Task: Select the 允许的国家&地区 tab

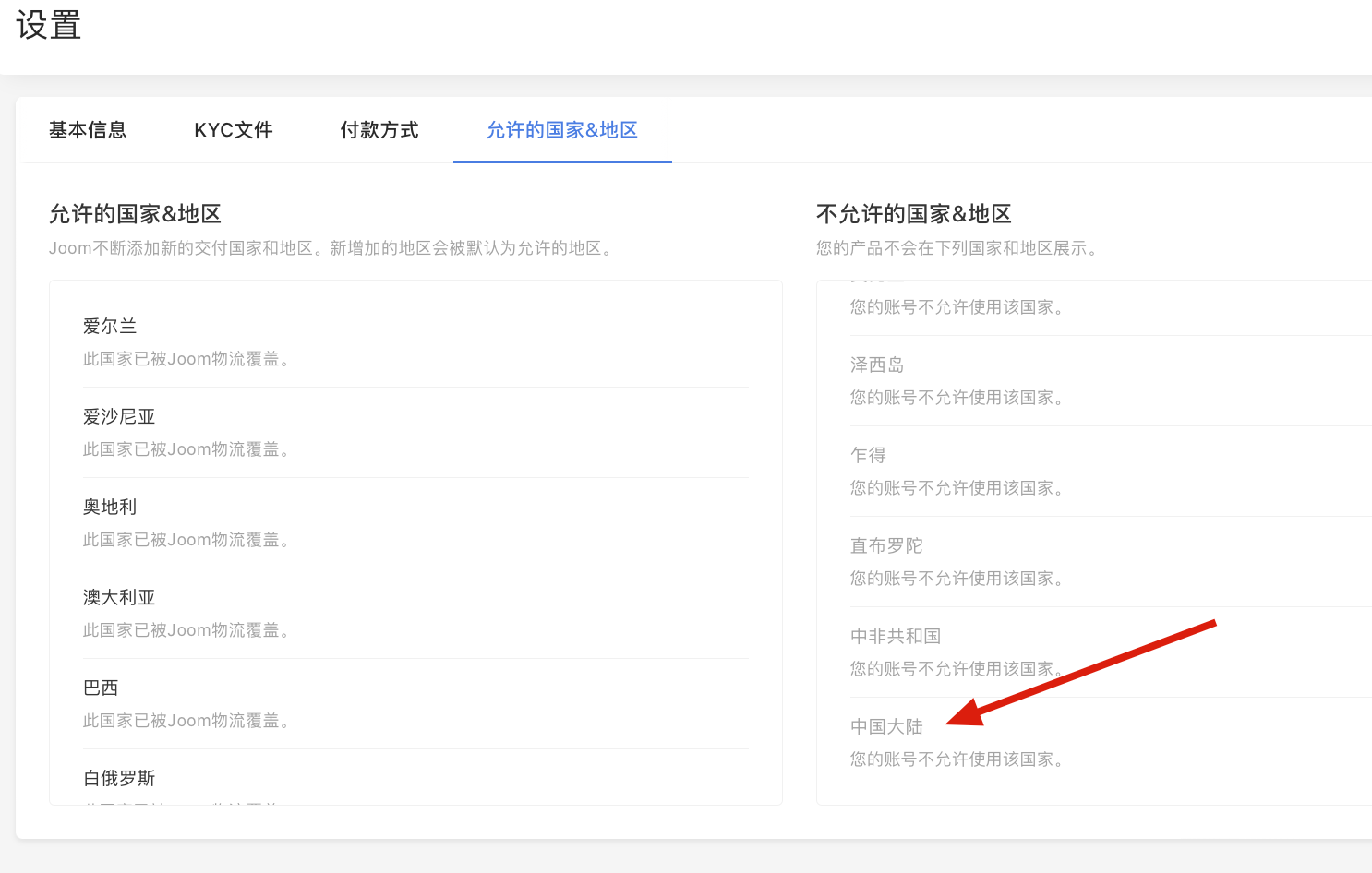Action: click(x=561, y=130)
